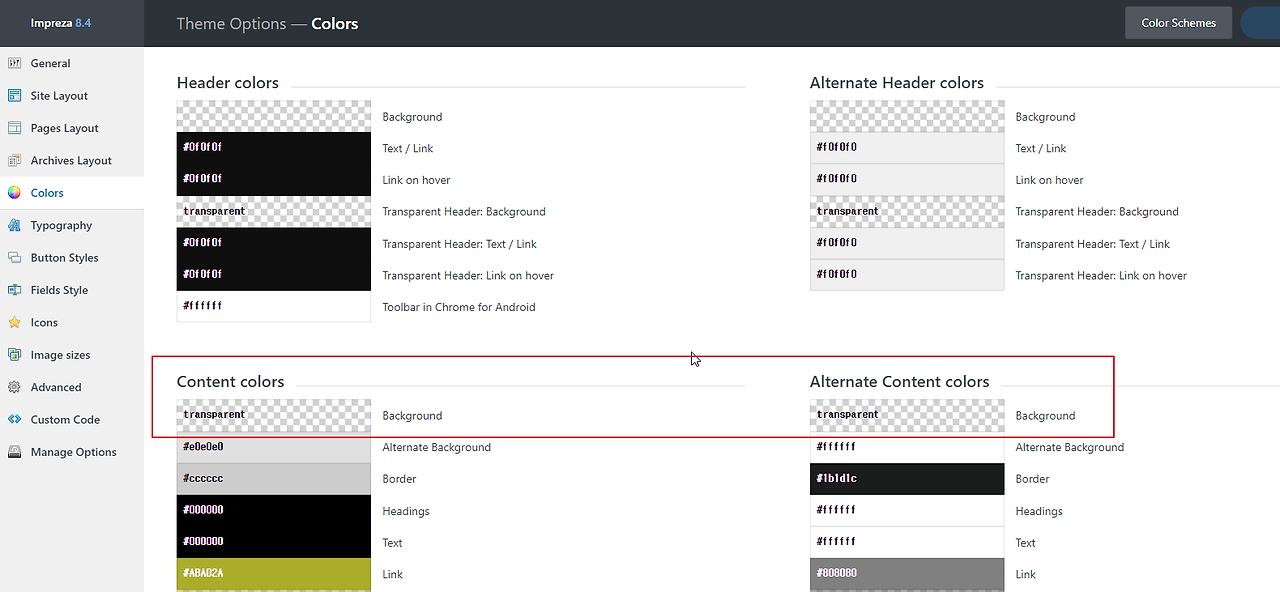Edit Alternate Content Border #1b1d1c swatch

pyautogui.click(x=907, y=478)
